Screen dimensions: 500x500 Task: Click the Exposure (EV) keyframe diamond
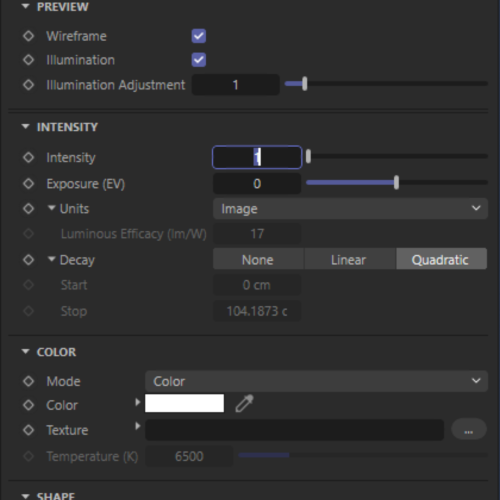click(28, 184)
